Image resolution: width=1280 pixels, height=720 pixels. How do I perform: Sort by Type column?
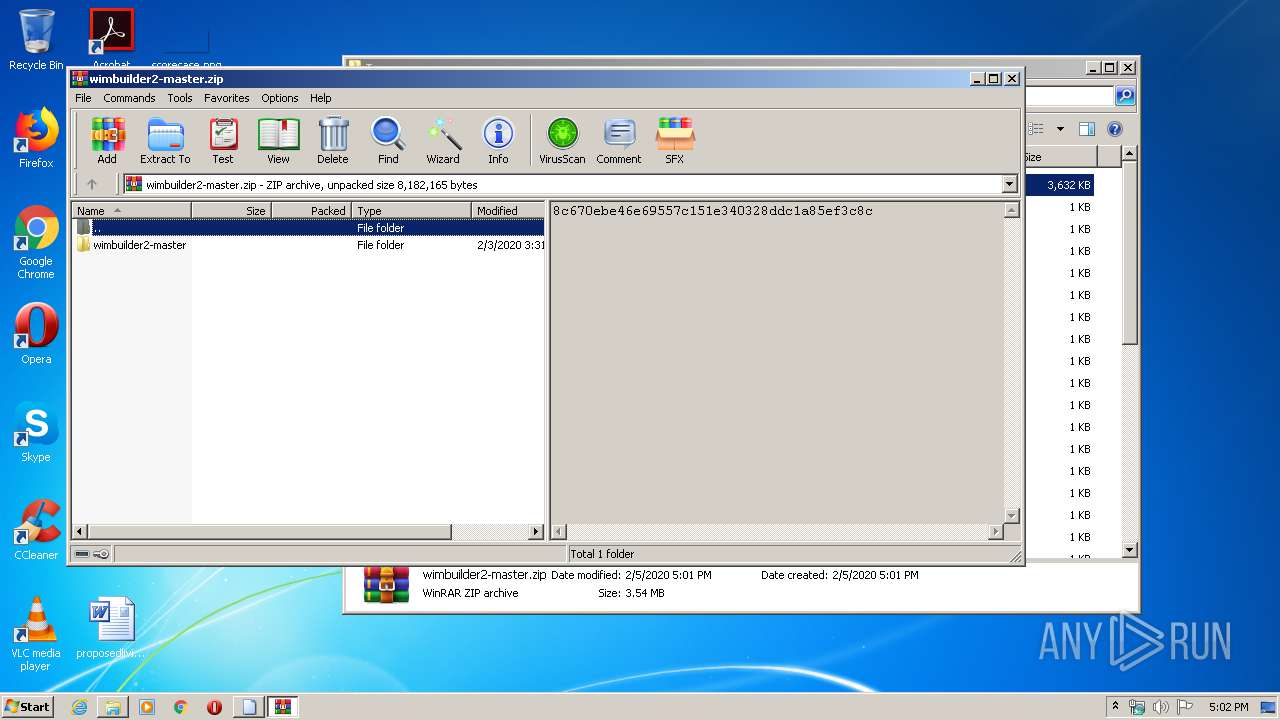411,211
